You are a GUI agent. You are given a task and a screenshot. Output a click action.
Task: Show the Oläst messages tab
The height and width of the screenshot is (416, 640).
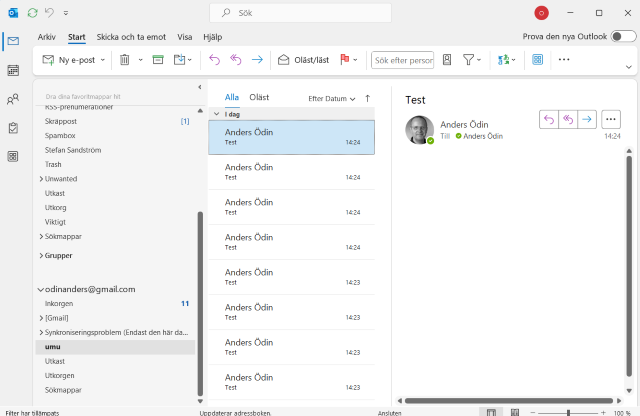pyautogui.click(x=259, y=98)
